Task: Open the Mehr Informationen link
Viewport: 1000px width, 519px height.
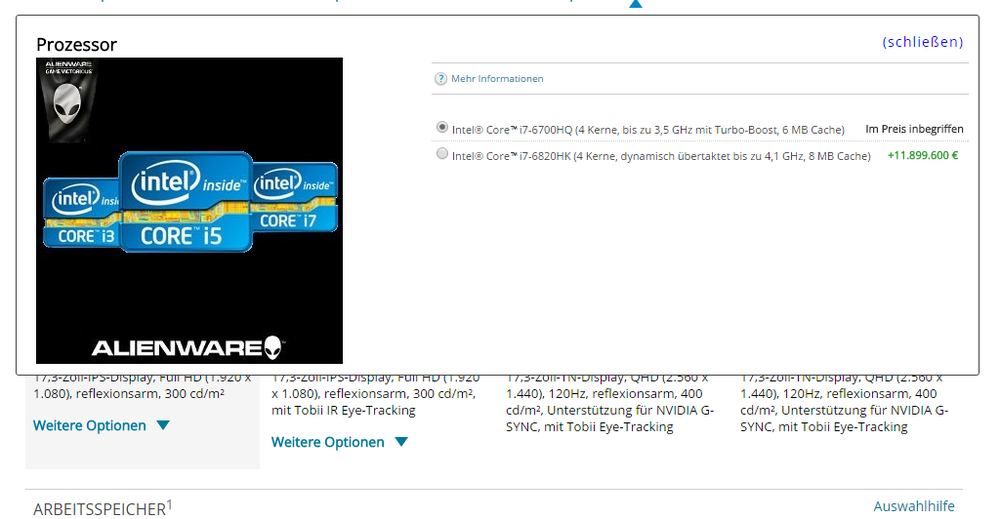Action: pos(497,79)
